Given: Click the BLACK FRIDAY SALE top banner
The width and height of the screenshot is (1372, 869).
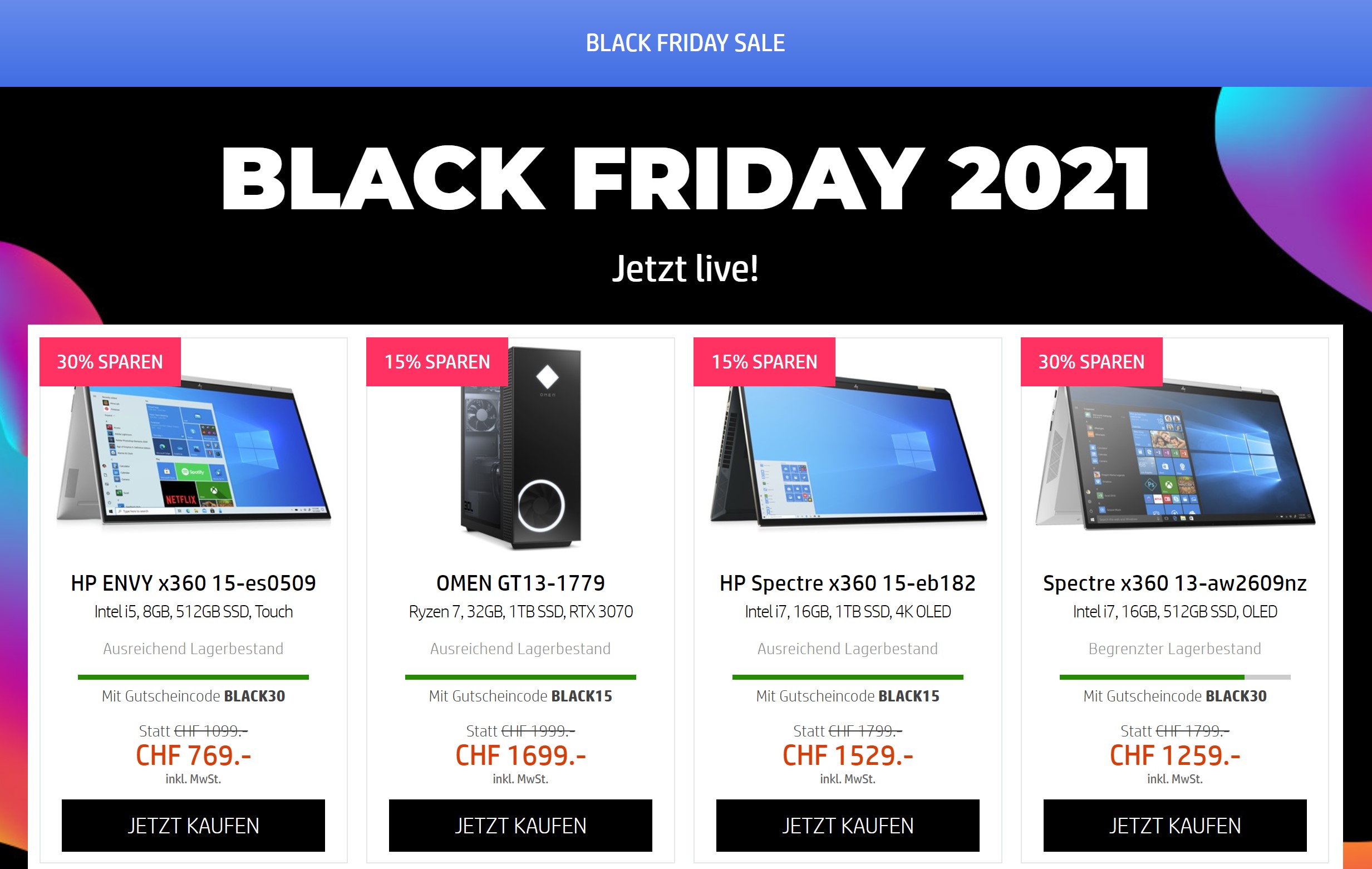Looking at the screenshot, I should tap(685, 43).
